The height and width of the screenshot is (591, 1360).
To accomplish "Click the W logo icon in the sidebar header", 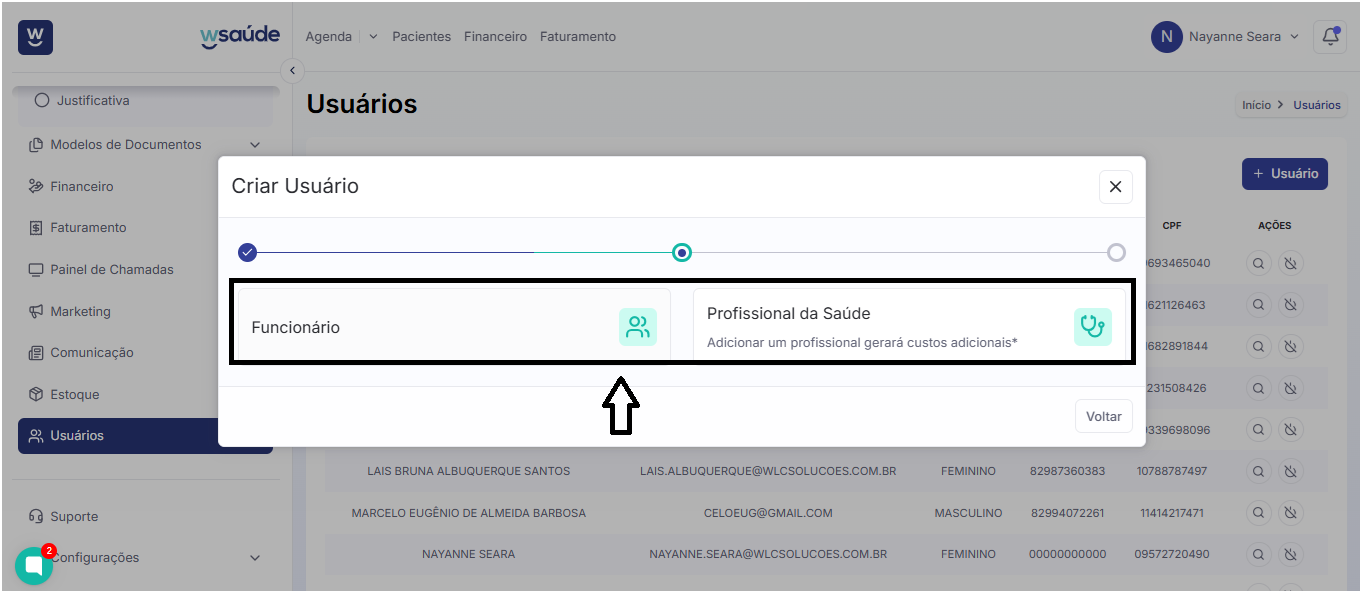I will click(x=36, y=37).
